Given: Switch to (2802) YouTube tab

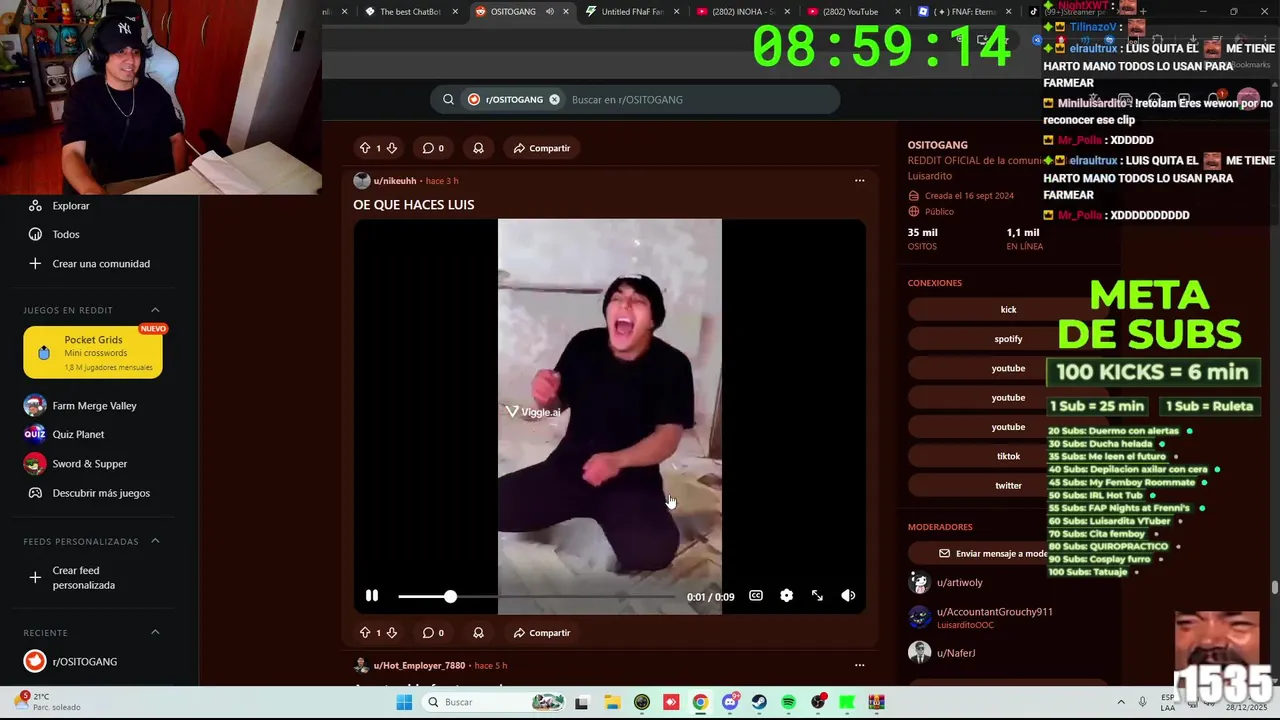Looking at the screenshot, I should 850,12.
